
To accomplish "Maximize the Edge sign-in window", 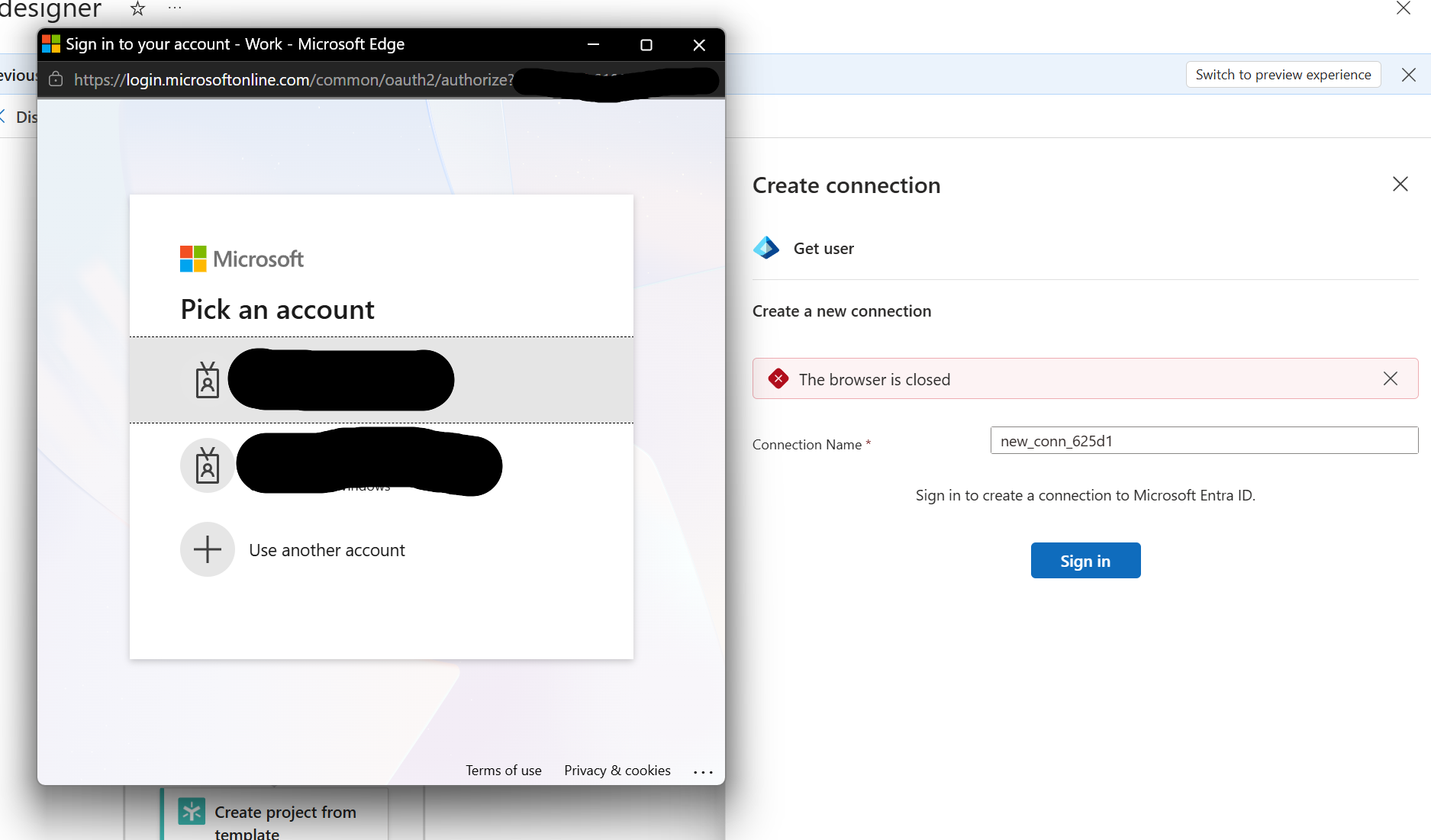I will [x=646, y=45].
